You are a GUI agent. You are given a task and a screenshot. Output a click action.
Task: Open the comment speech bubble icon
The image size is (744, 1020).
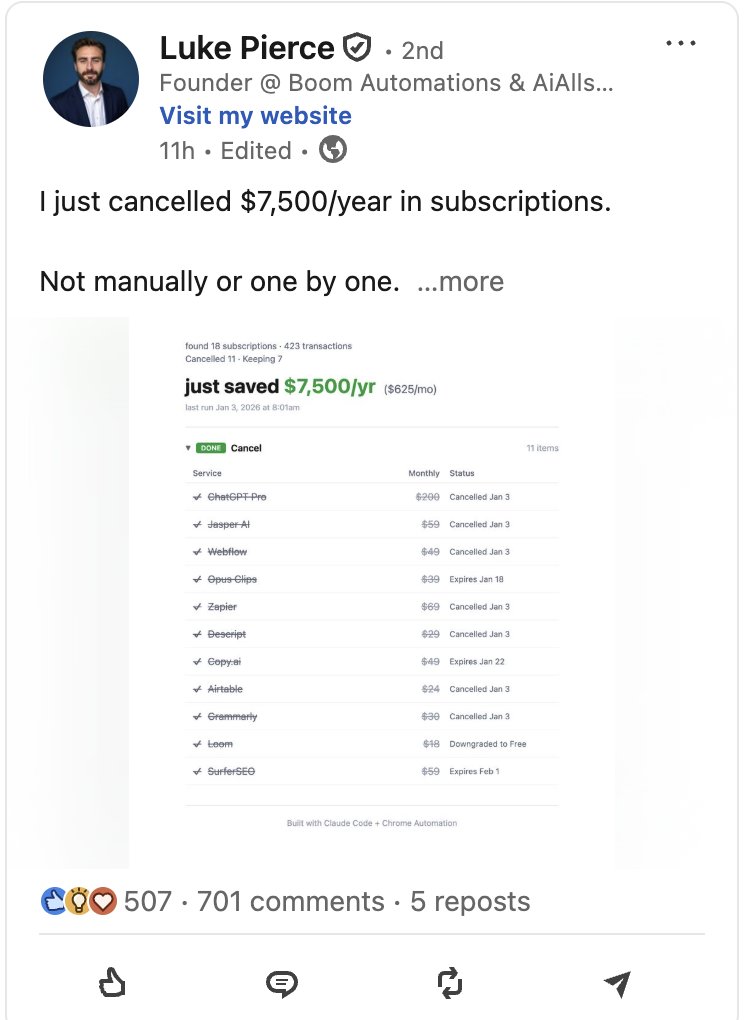281,983
